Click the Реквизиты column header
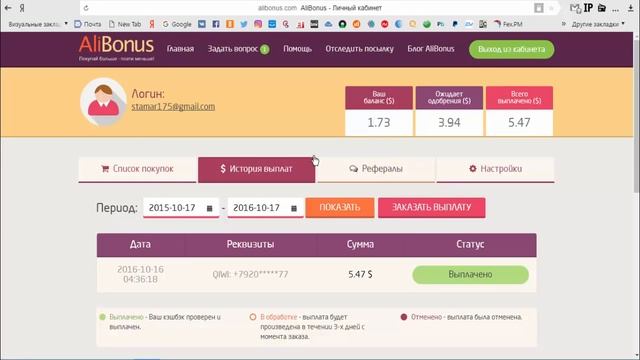The image size is (640, 360). coord(250,244)
